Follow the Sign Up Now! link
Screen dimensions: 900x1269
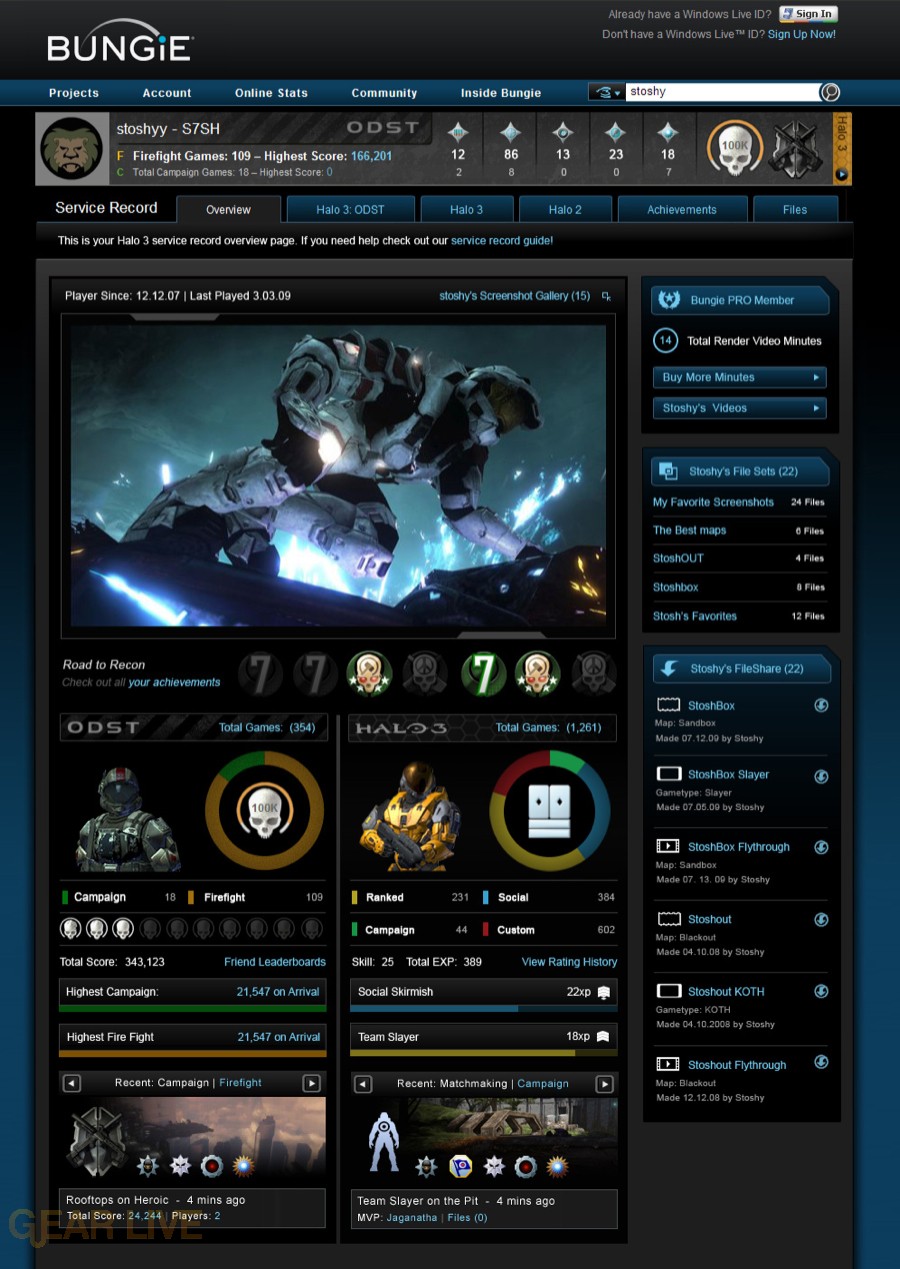coord(802,34)
